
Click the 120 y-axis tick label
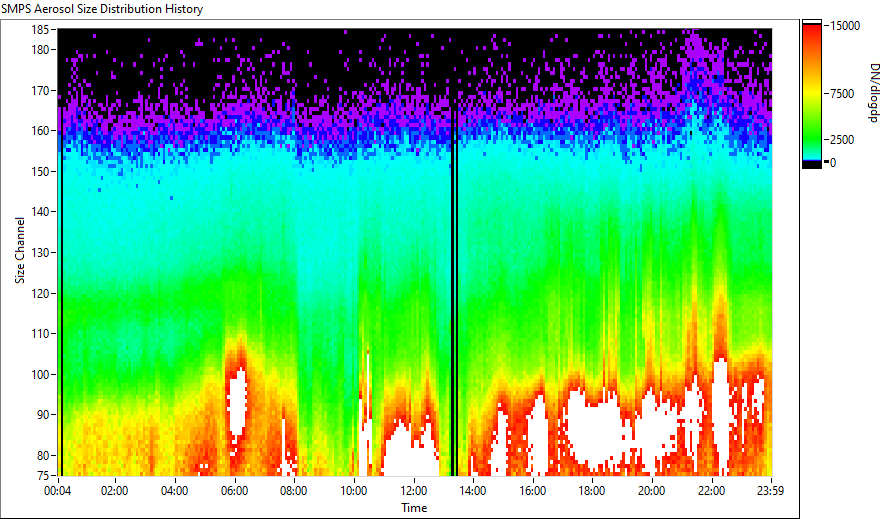pos(40,293)
